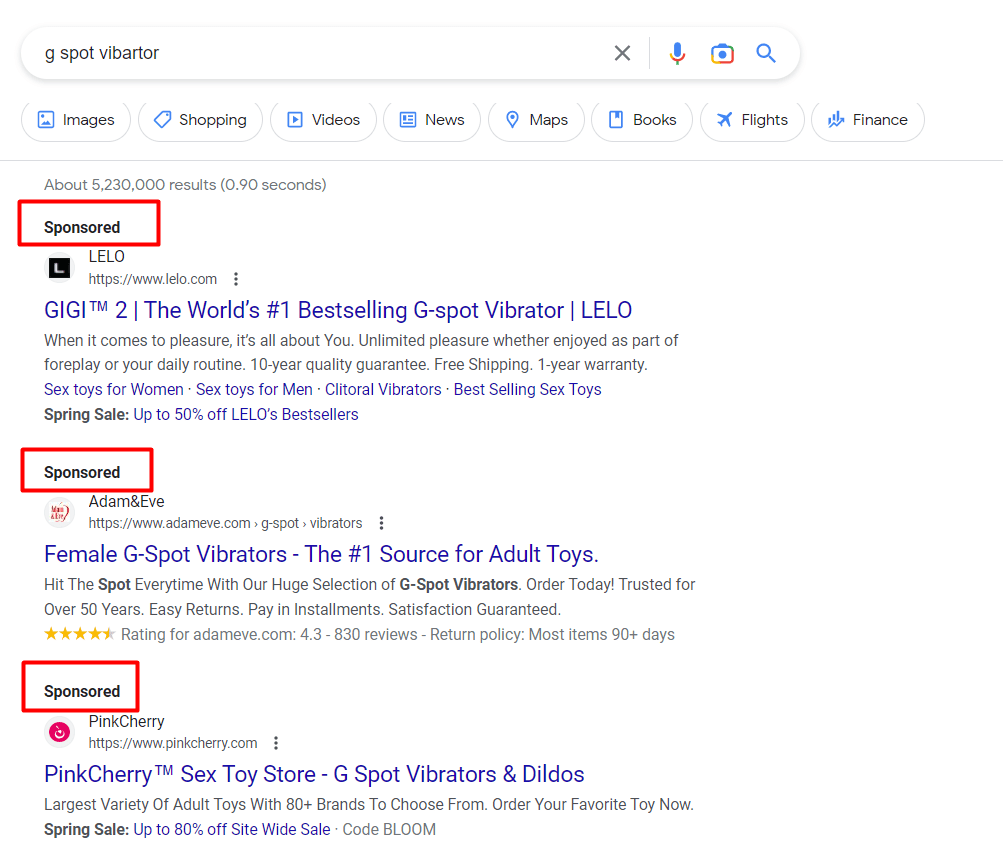Click the Sponsored label above Adam&Eve
The width and height of the screenshot is (1003, 864).
(x=82, y=473)
